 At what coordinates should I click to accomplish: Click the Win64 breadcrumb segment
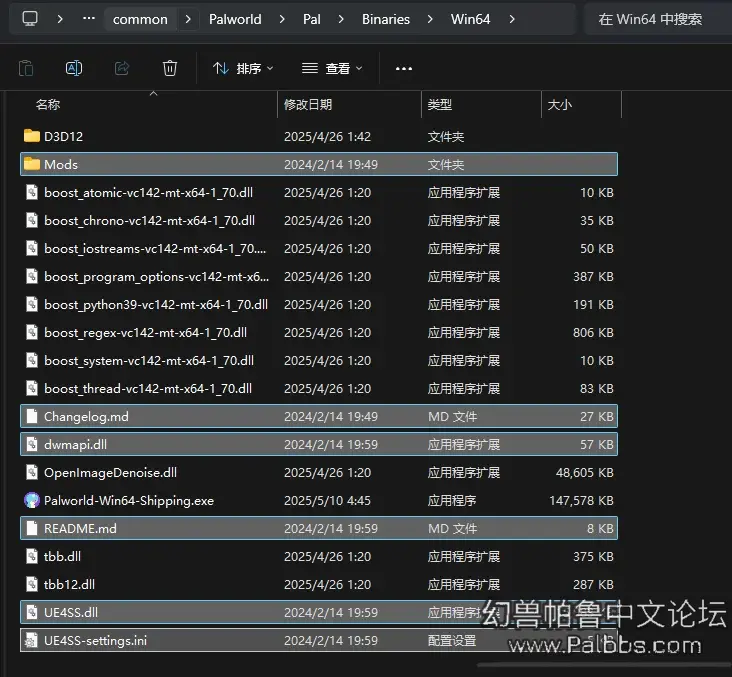(470, 19)
